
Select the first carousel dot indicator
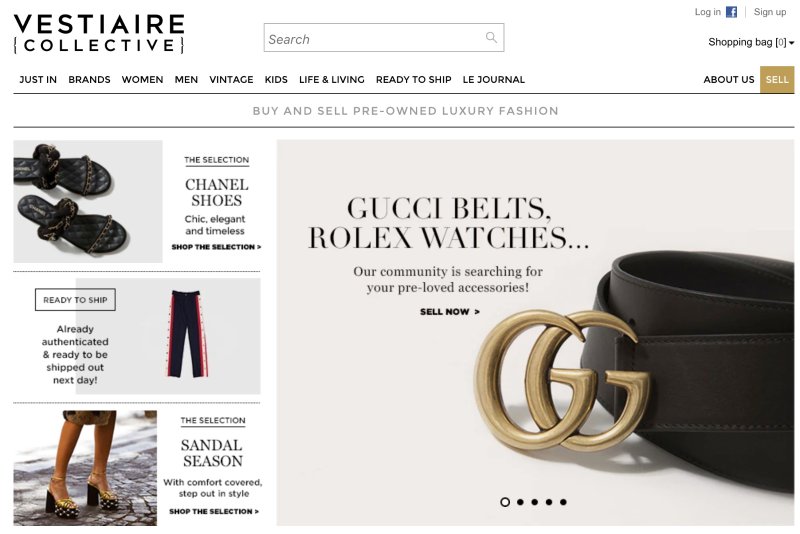coord(505,502)
